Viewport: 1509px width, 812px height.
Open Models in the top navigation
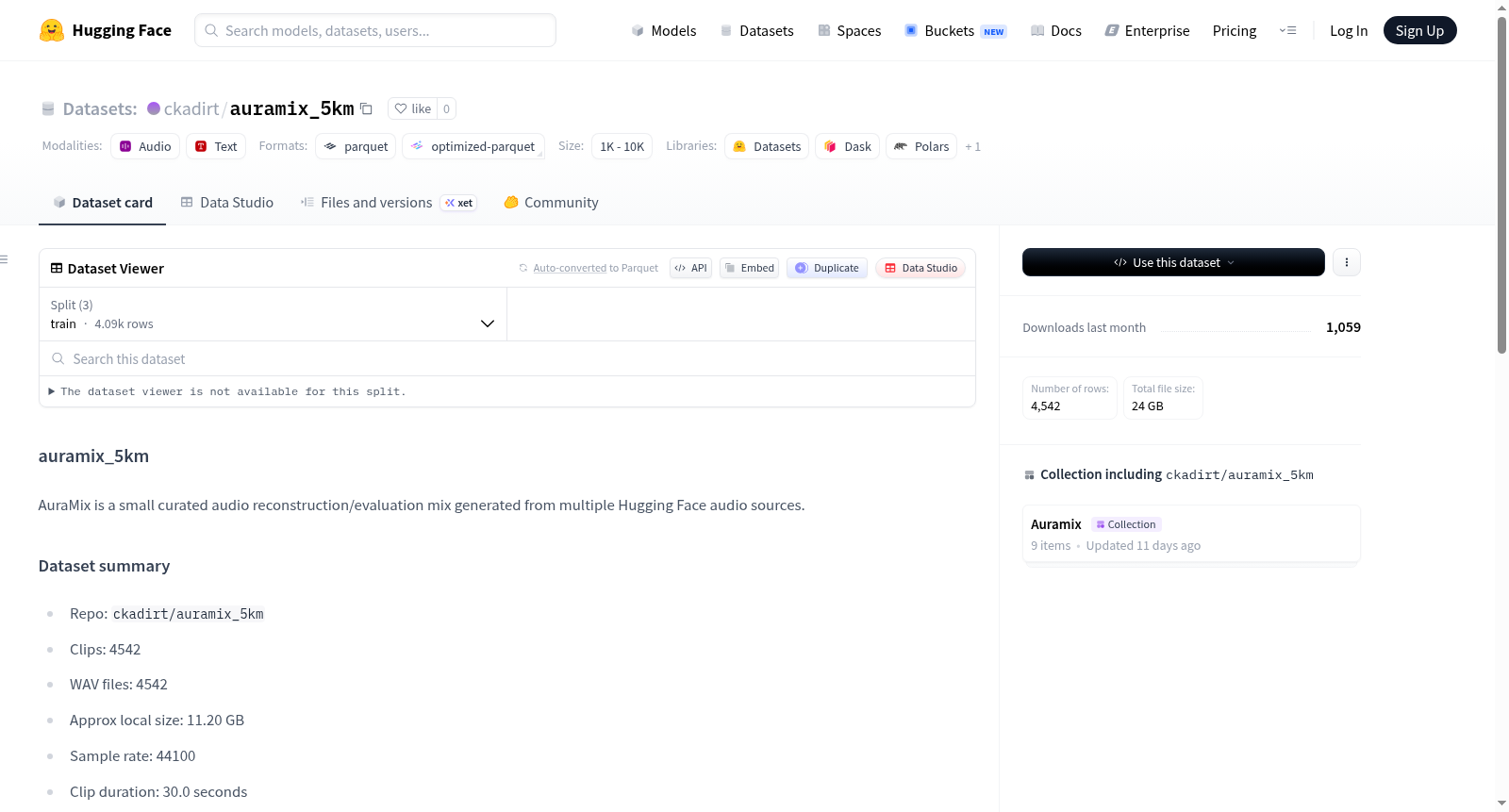tap(664, 31)
